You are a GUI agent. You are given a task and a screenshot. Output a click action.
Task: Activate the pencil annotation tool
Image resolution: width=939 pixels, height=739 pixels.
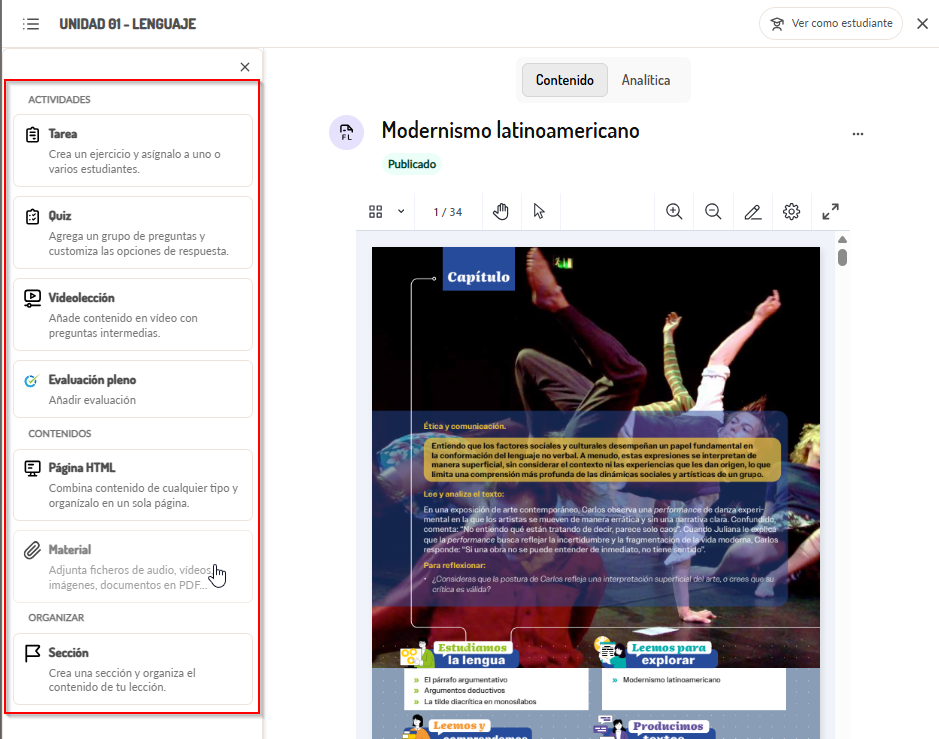[753, 211]
